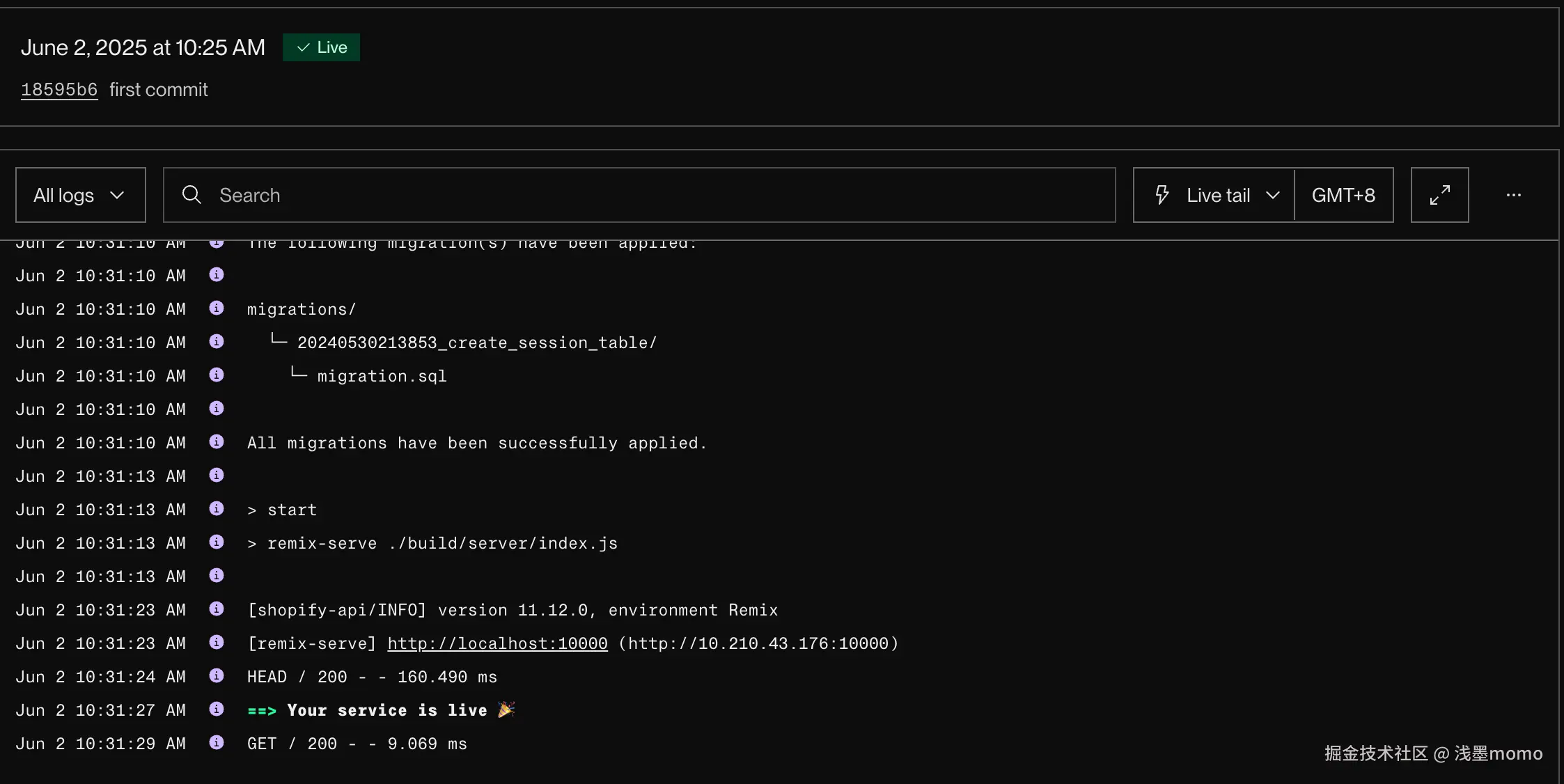This screenshot has height=784, width=1564.
Task: Click info icon on 'remix-serve ./build' line
Action: tap(217, 542)
